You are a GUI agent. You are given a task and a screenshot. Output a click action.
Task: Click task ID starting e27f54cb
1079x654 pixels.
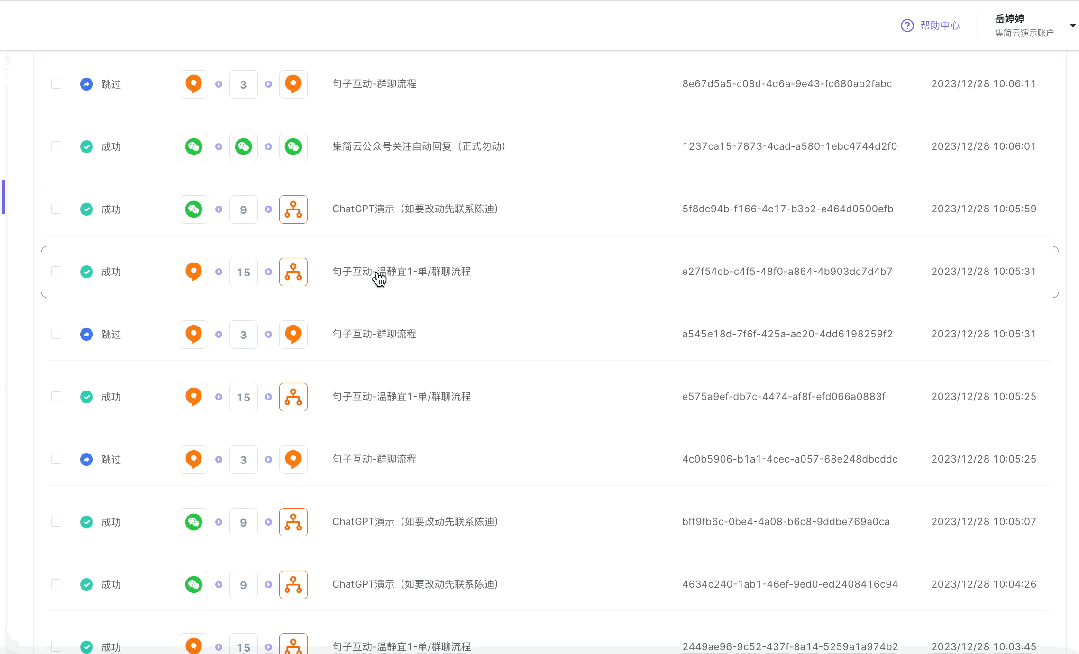(787, 271)
